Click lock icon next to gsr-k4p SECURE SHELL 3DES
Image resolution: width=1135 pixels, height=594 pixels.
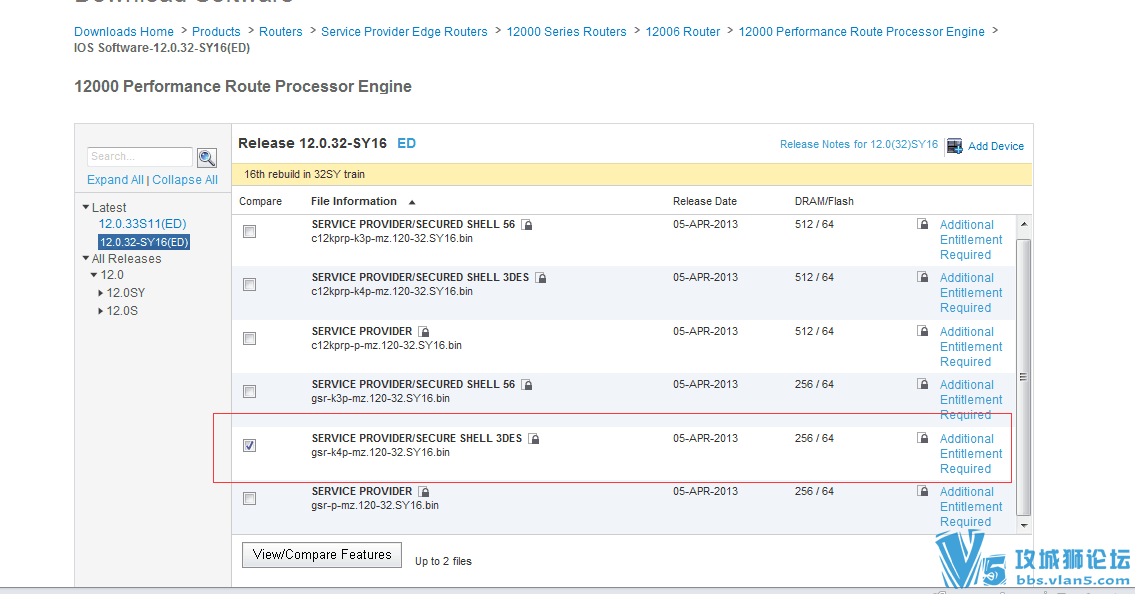(x=534, y=439)
